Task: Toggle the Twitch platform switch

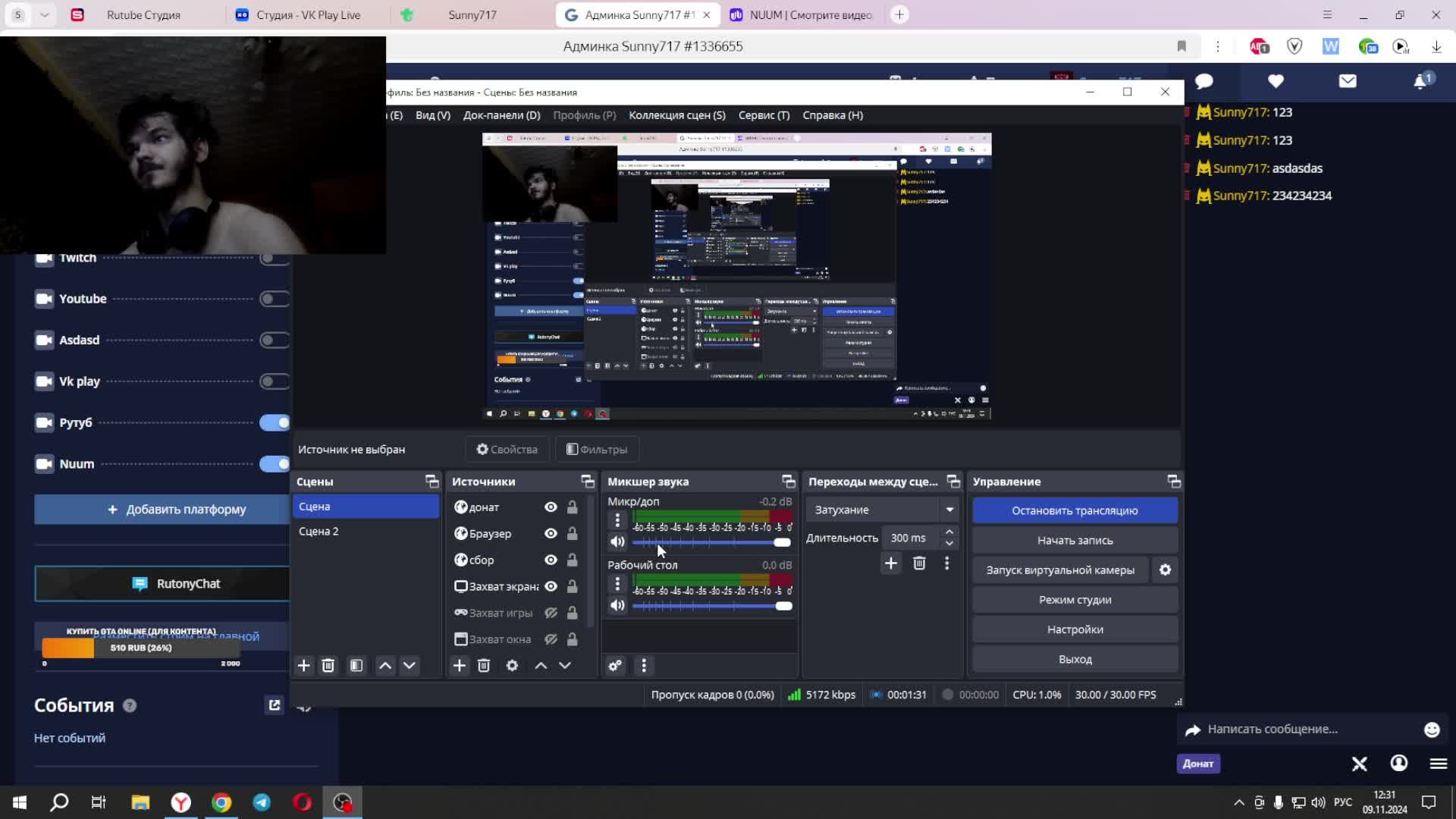Action: click(x=275, y=259)
